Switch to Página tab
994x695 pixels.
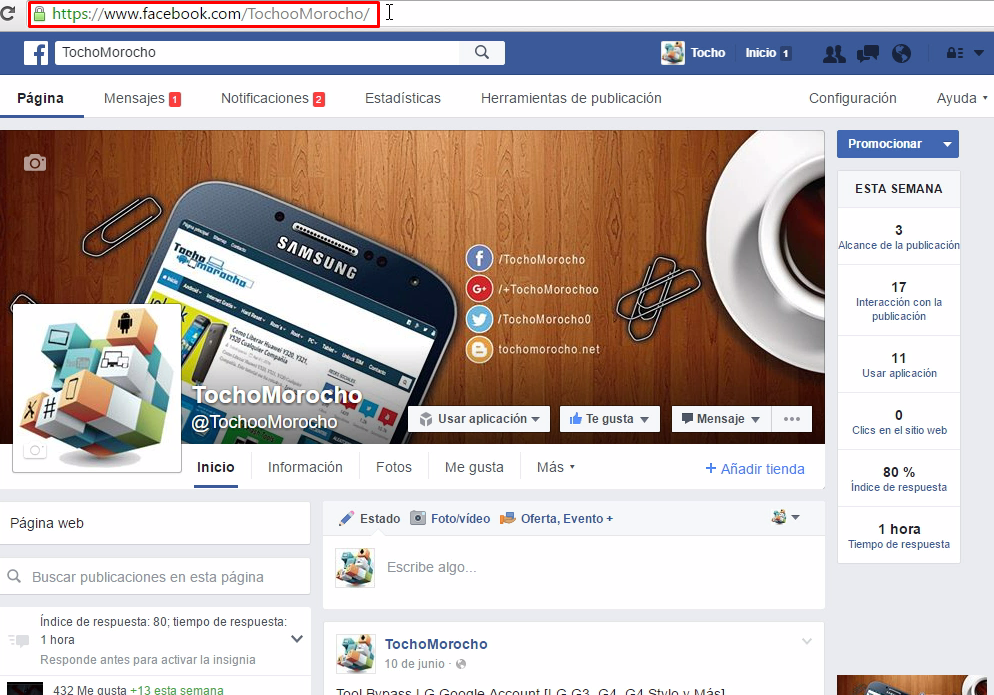[41, 98]
